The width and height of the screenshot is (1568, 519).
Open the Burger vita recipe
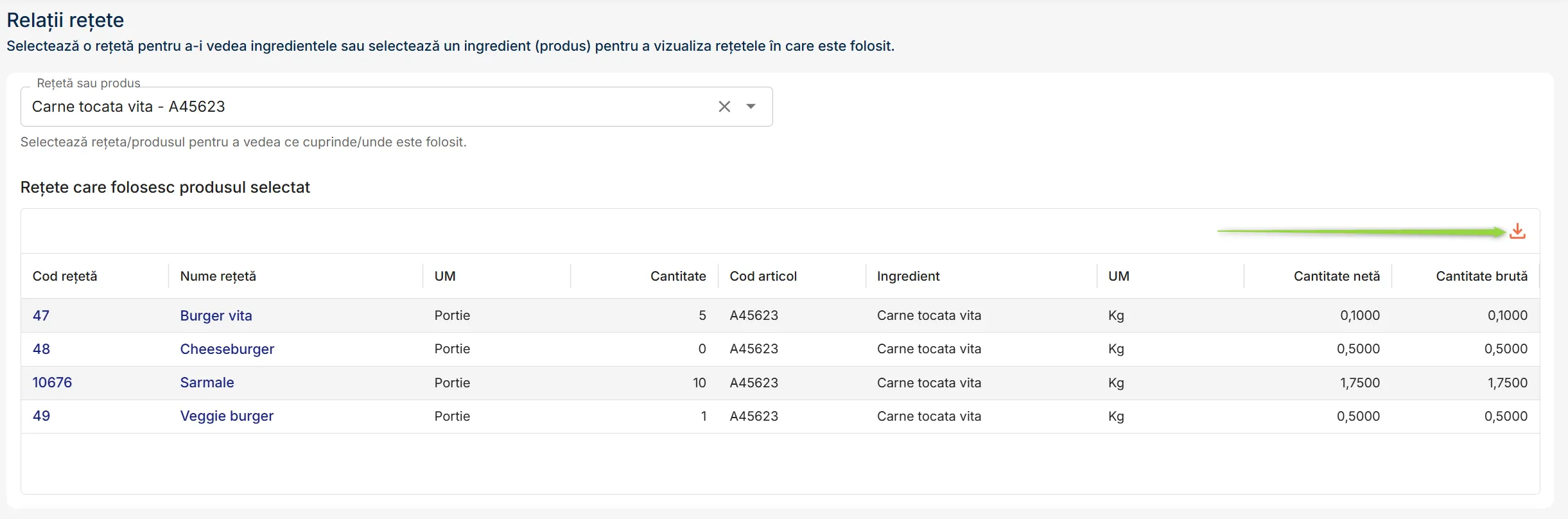pos(216,315)
